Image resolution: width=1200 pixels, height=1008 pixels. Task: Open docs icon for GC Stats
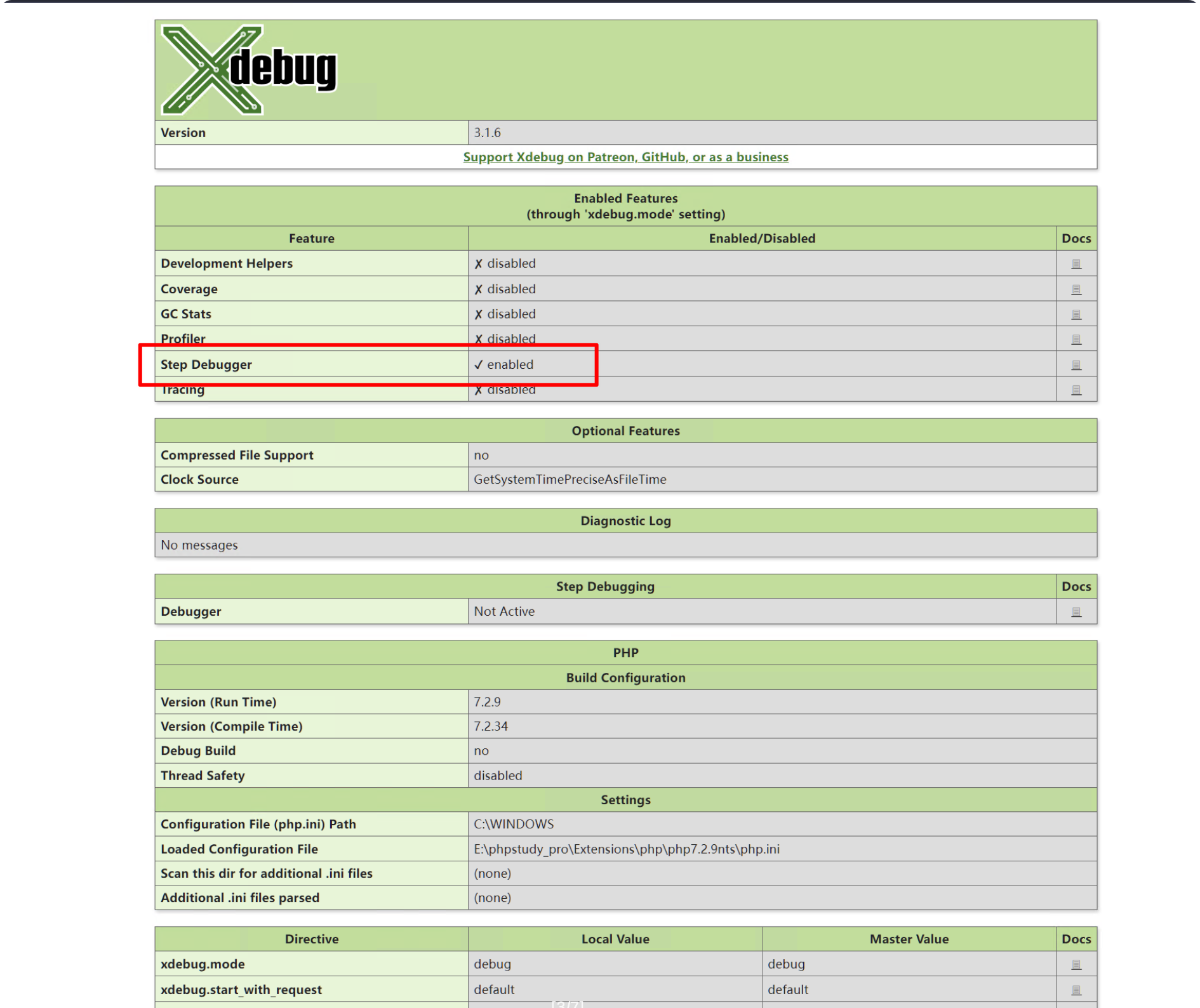[x=1076, y=314]
